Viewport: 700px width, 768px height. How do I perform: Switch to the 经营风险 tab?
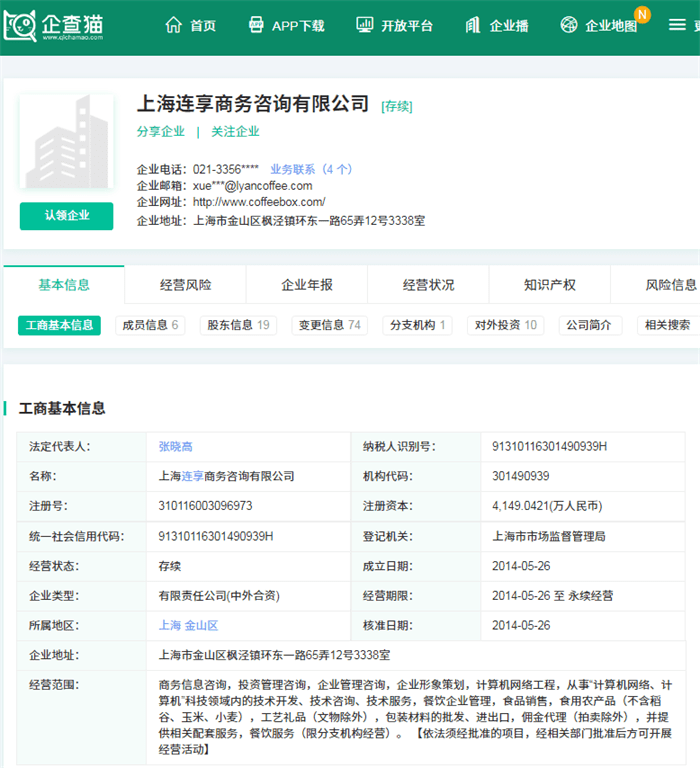coord(186,285)
